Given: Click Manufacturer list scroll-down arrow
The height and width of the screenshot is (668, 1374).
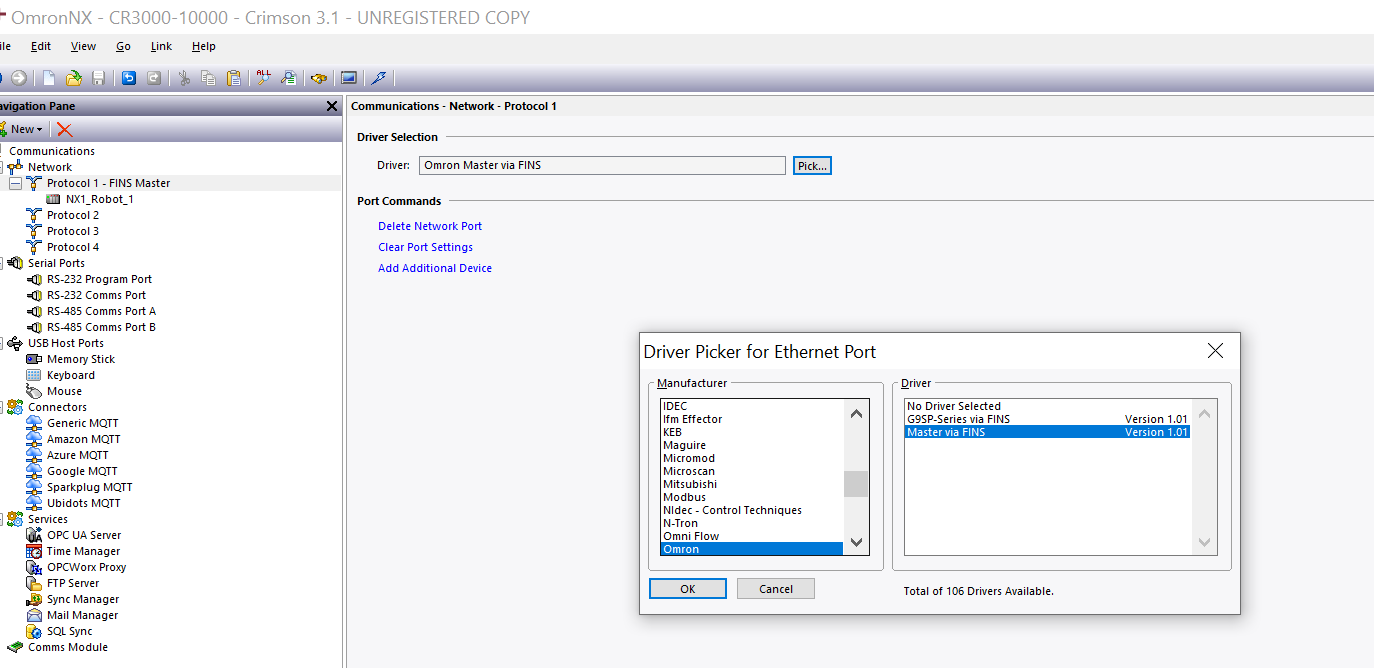Looking at the screenshot, I should (x=856, y=541).
